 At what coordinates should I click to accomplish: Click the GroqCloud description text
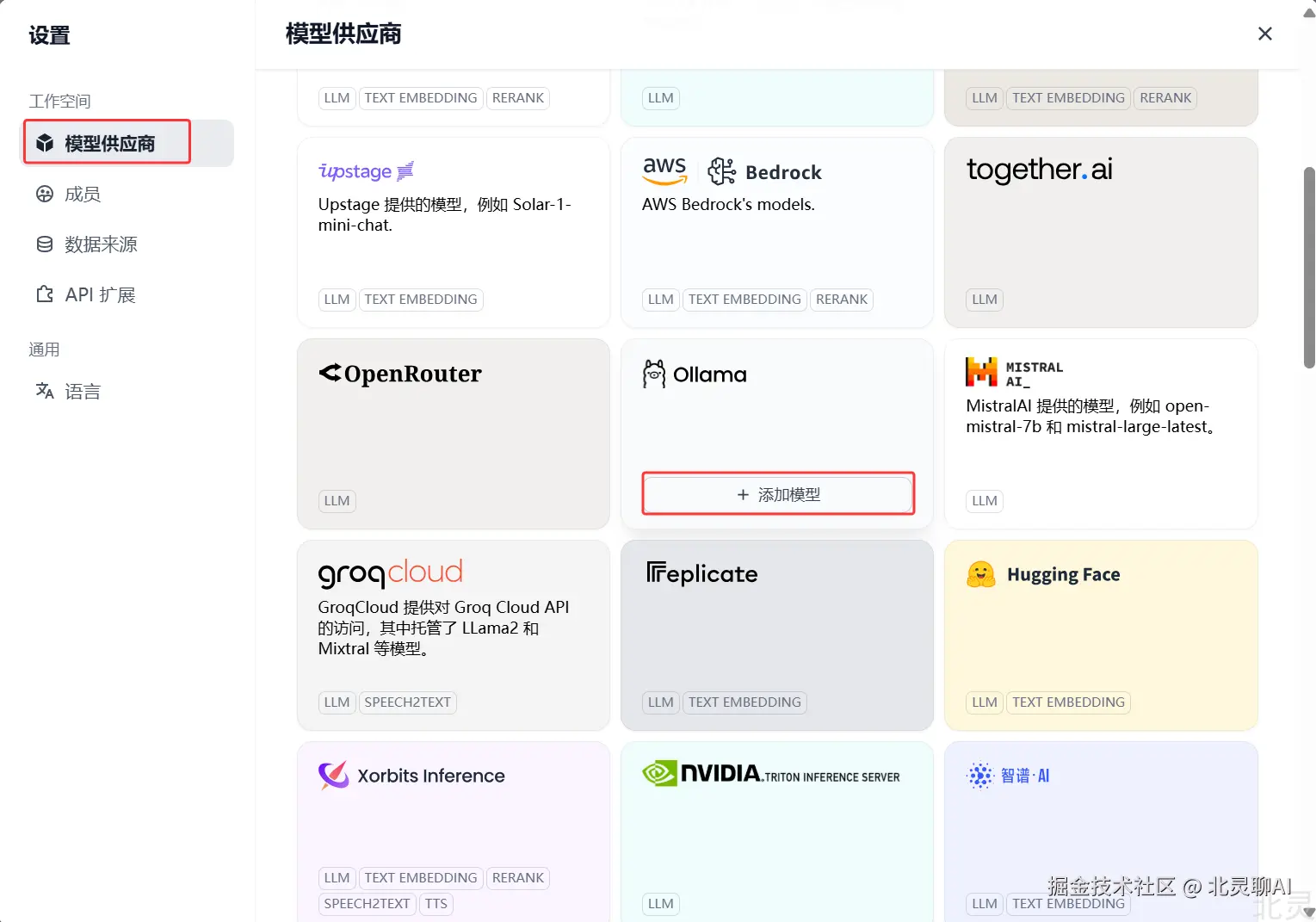click(x=444, y=628)
